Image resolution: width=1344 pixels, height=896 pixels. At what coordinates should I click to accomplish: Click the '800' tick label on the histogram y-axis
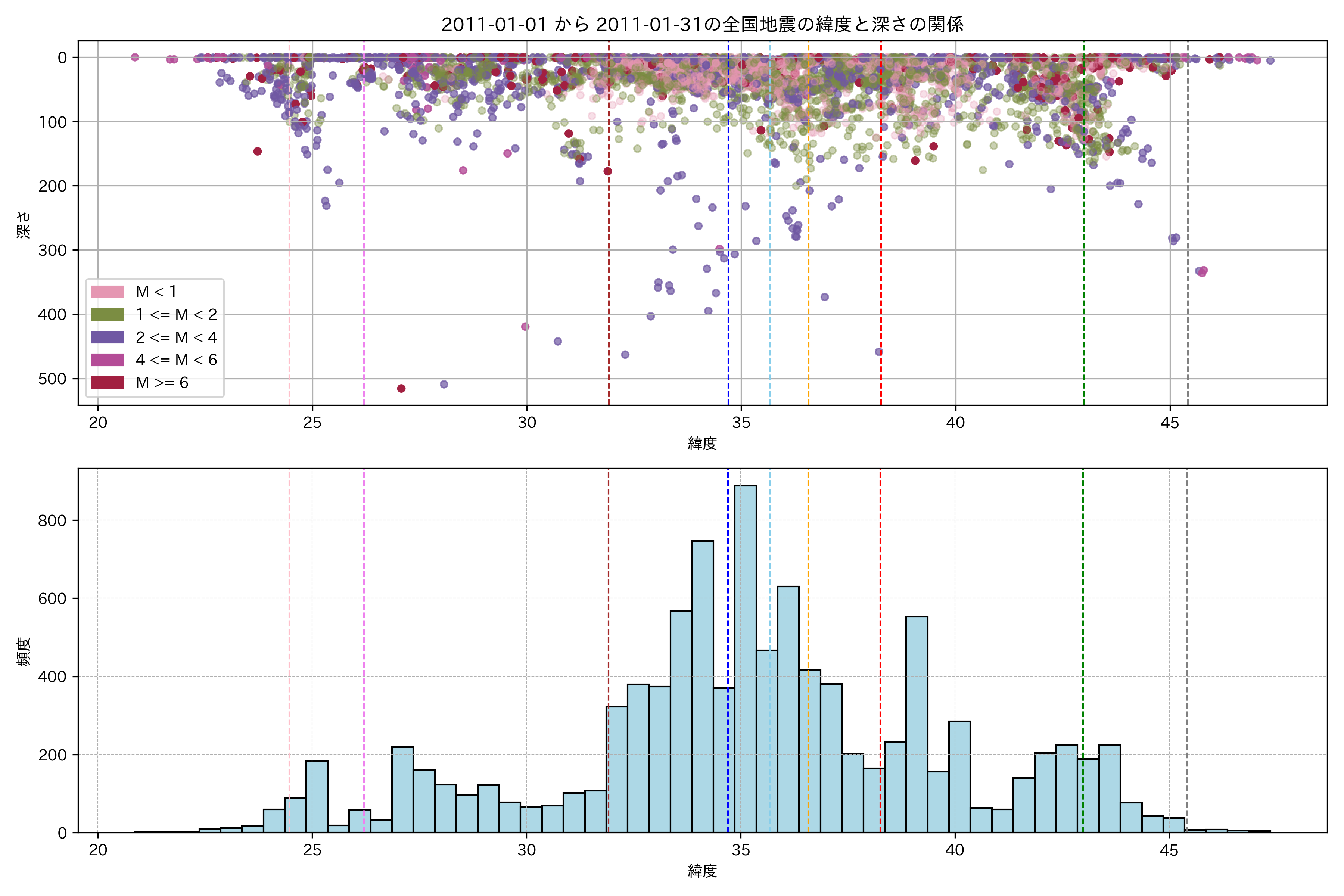click(53, 520)
